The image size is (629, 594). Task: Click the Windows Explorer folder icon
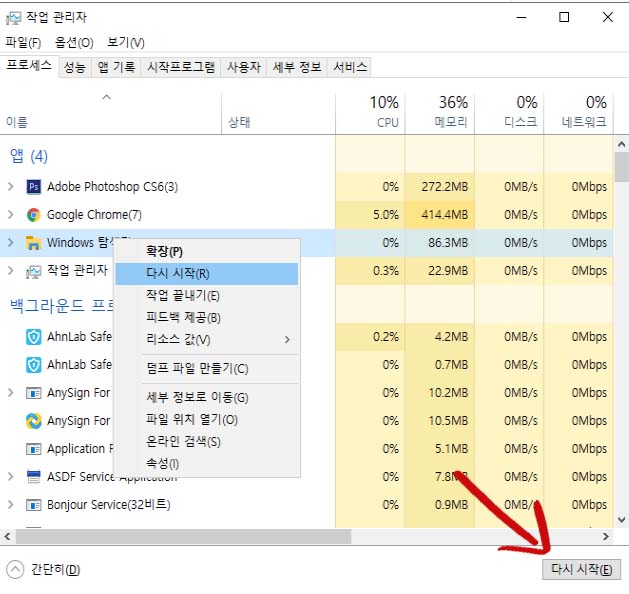[34, 243]
